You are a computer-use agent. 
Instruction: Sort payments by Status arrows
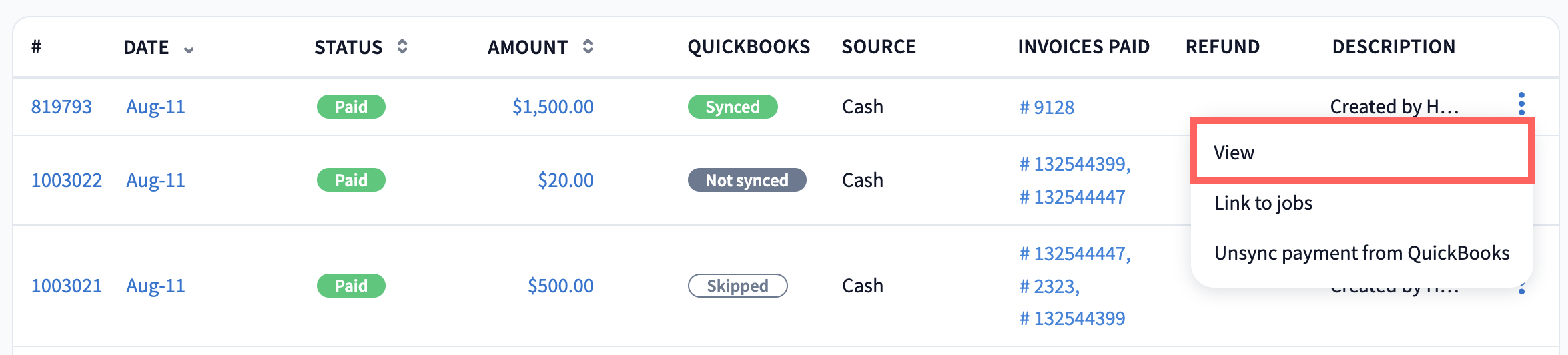tap(402, 47)
